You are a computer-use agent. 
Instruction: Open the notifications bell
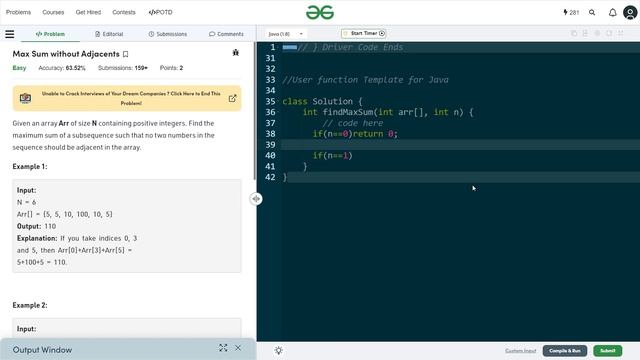(613, 13)
